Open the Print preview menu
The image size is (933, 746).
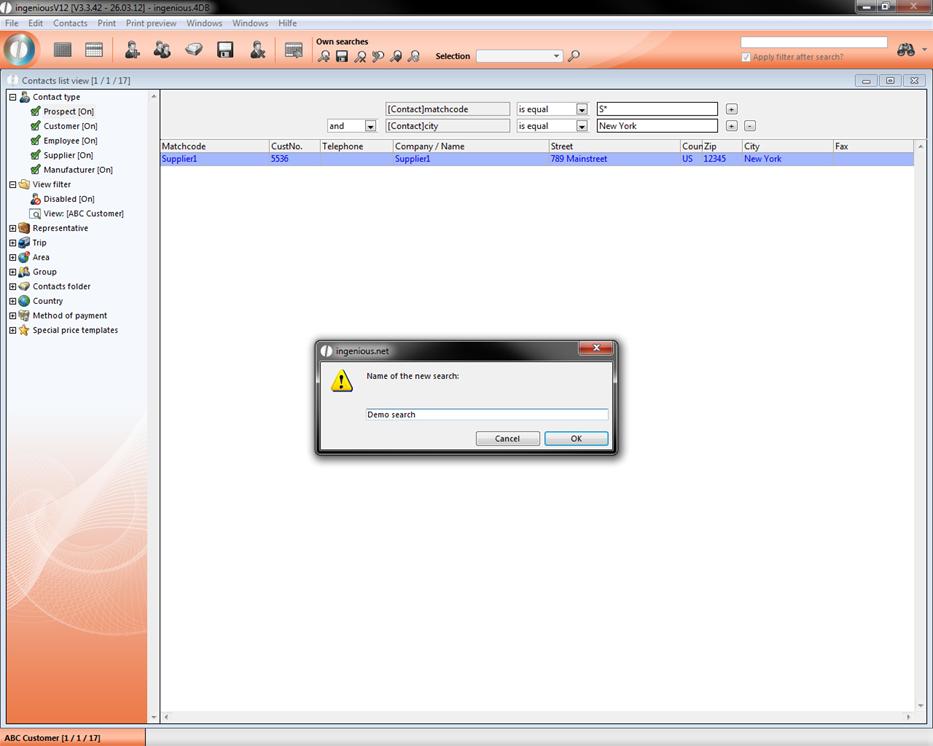151,23
